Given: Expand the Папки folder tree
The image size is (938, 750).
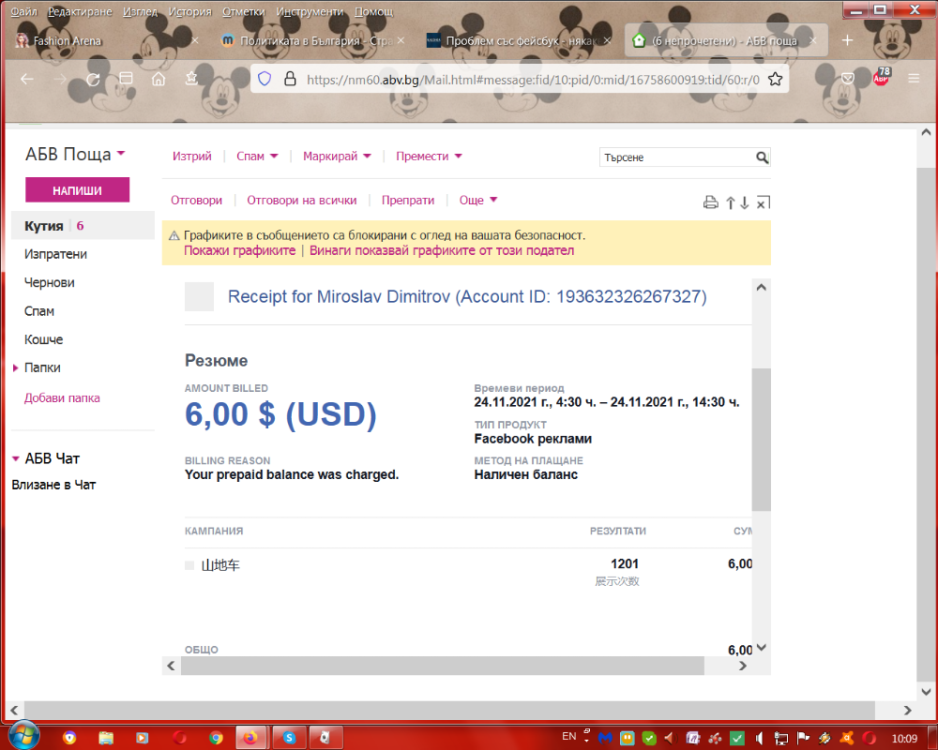Looking at the screenshot, I should click(16, 368).
